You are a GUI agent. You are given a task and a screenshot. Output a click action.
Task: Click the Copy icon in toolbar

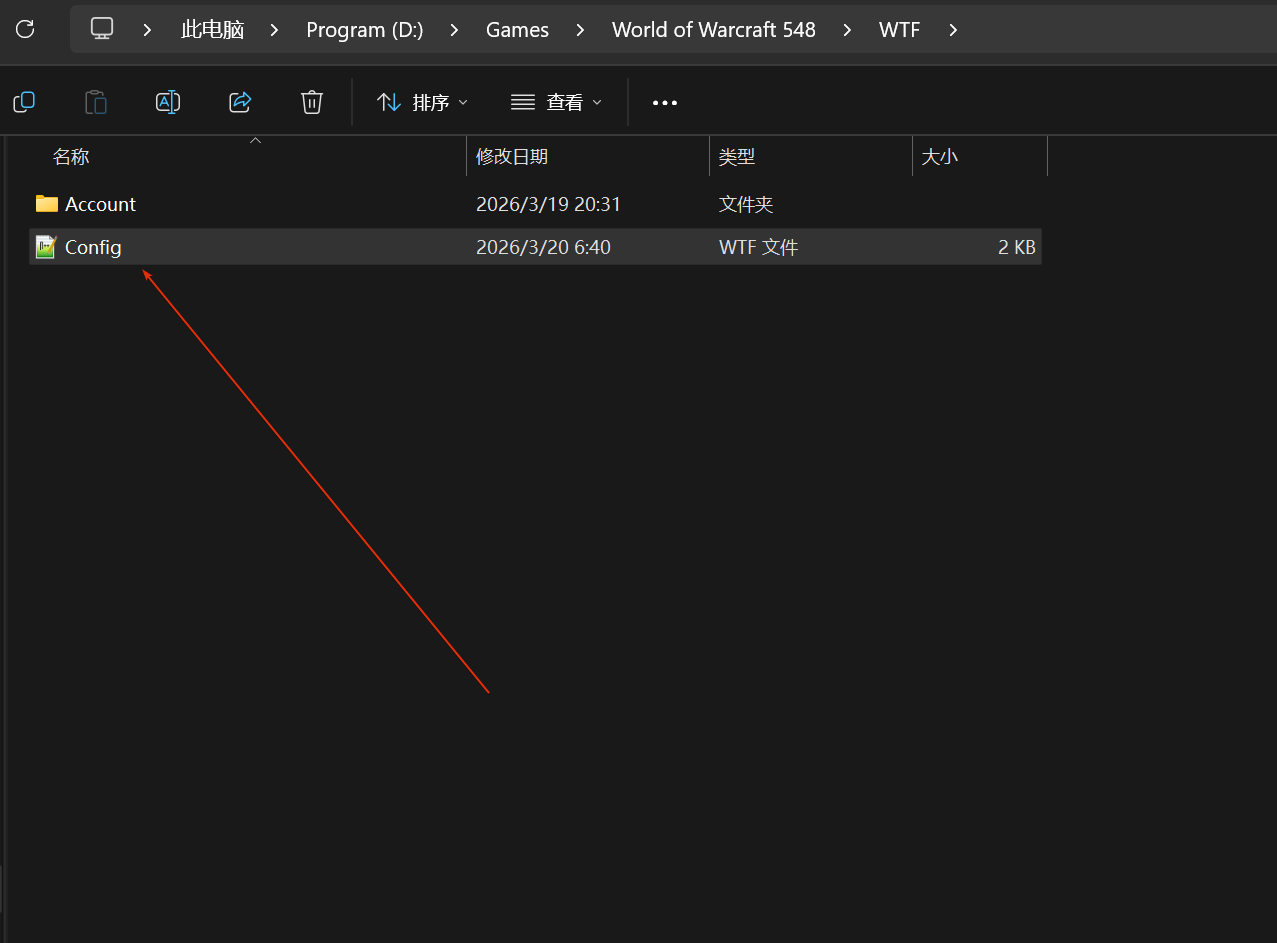click(x=24, y=102)
